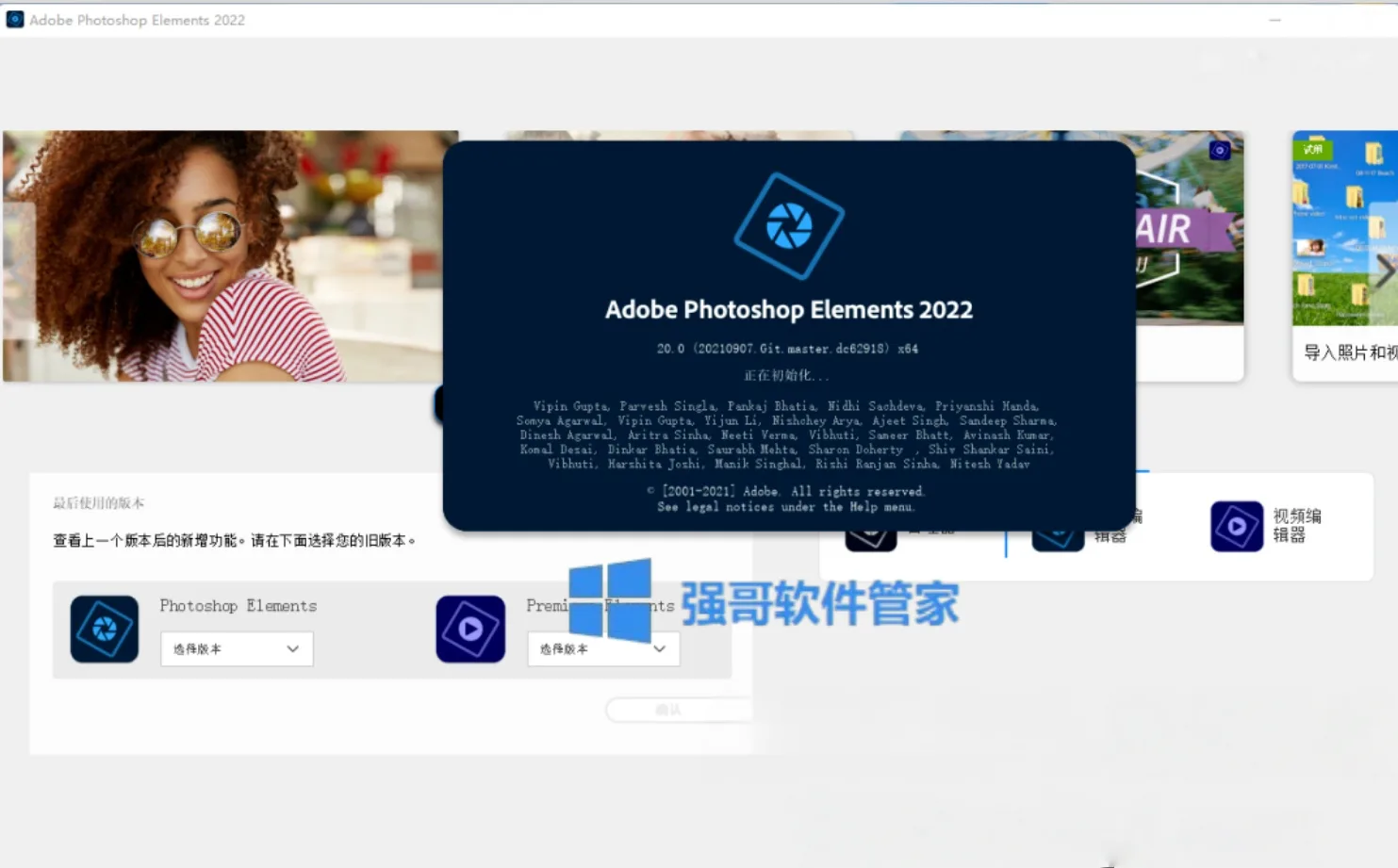
Task: Go to next carousel card arrow
Action: [1384, 271]
